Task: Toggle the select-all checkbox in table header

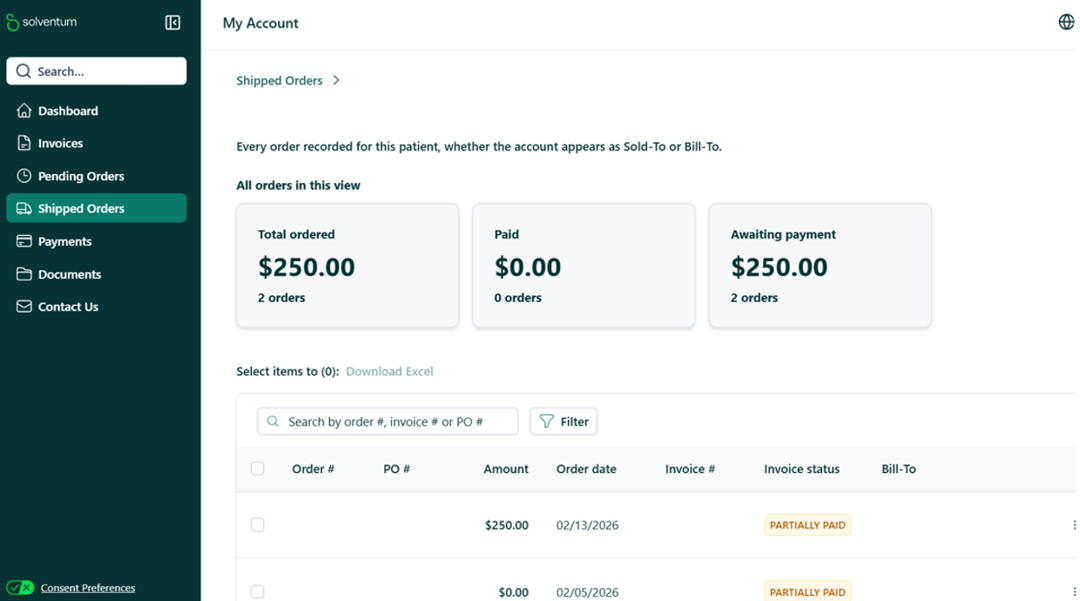Action: pyautogui.click(x=258, y=469)
